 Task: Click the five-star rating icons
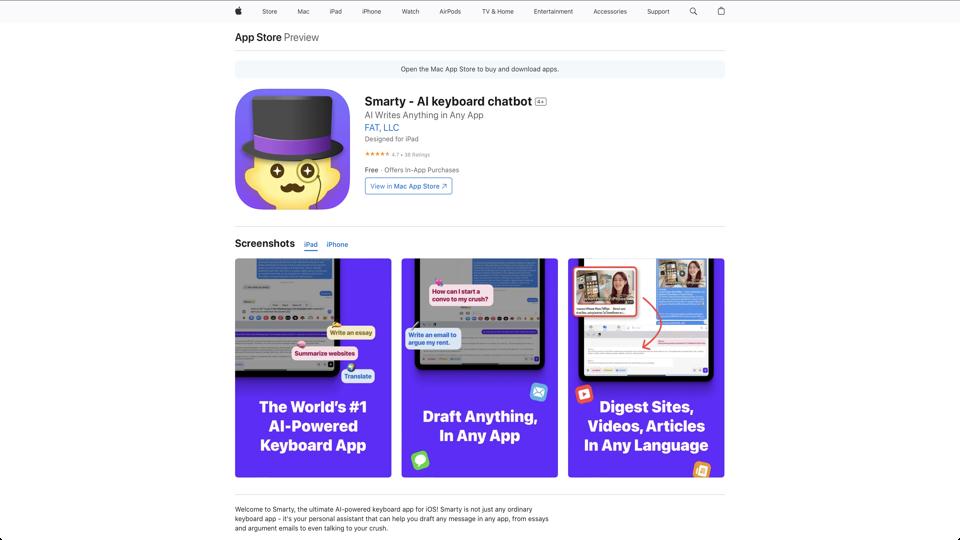pos(377,154)
